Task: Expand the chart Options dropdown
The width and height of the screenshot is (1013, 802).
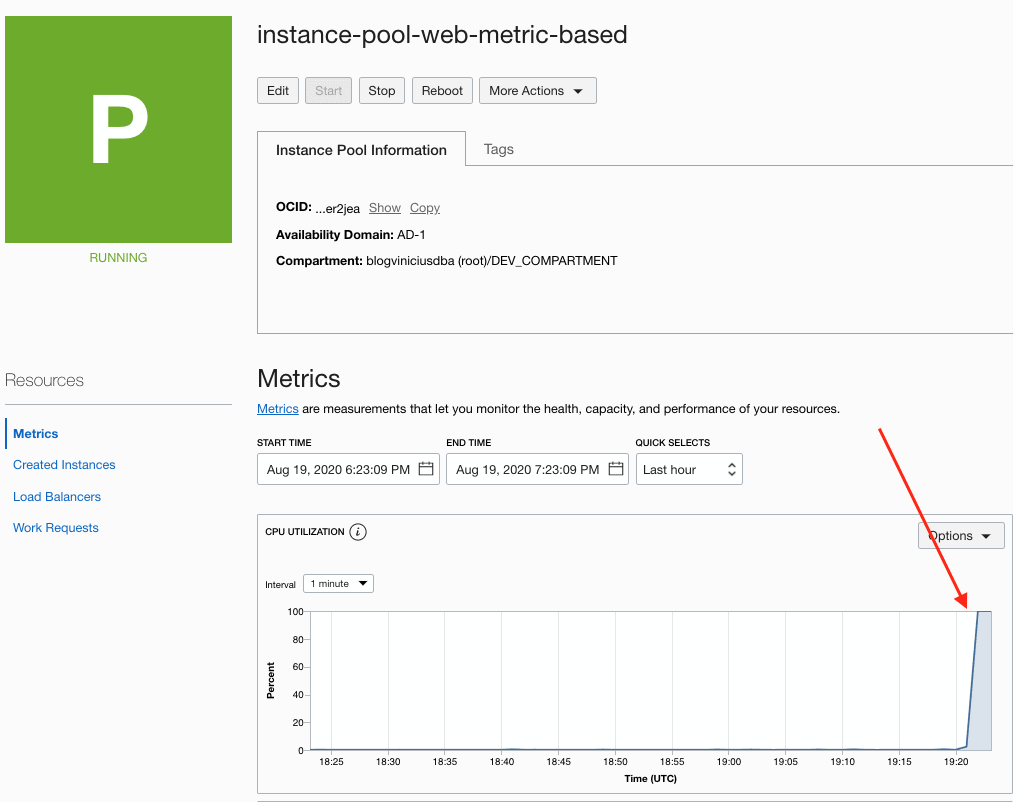Action: point(960,536)
